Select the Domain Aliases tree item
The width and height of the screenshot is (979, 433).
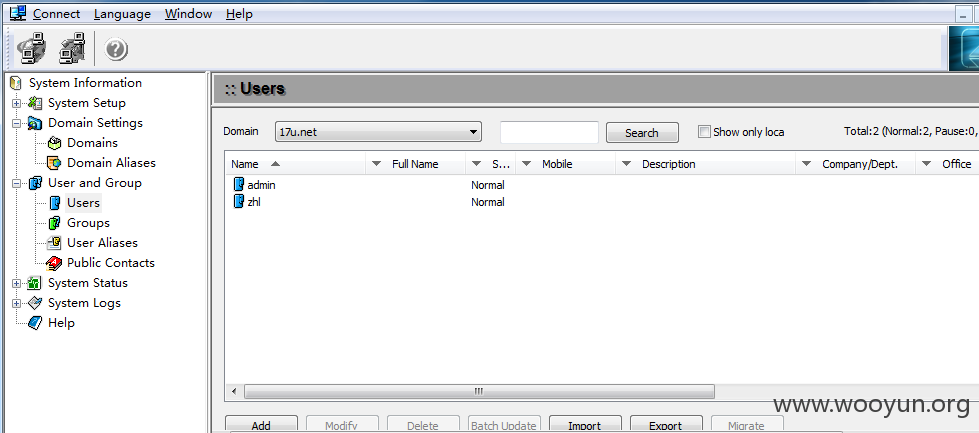(111, 163)
